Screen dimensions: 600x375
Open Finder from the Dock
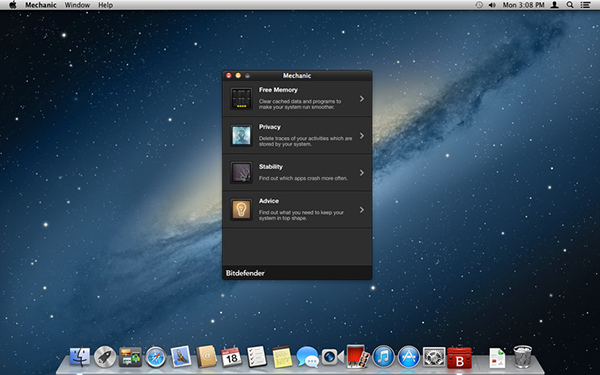[x=80, y=357]
